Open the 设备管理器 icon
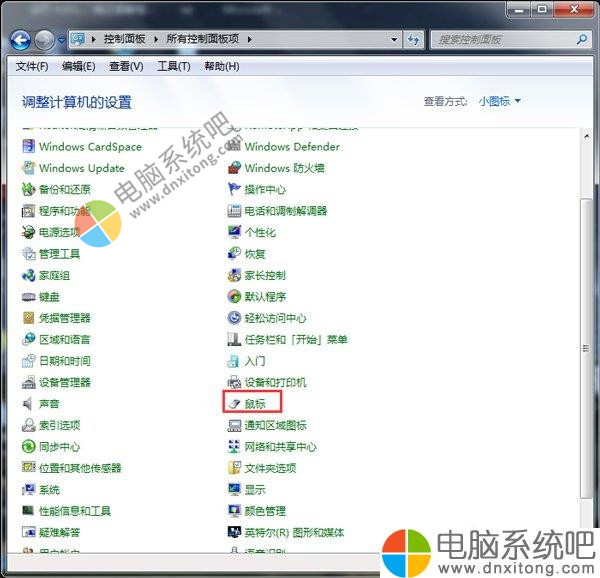 [x=28, y=382]
